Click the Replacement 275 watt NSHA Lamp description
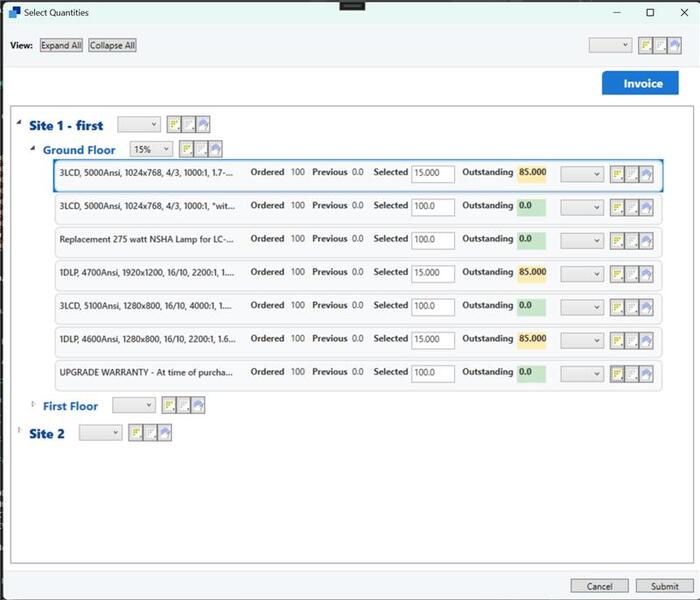The height and width of the screenshot is (600, 700). coord(146,239)
